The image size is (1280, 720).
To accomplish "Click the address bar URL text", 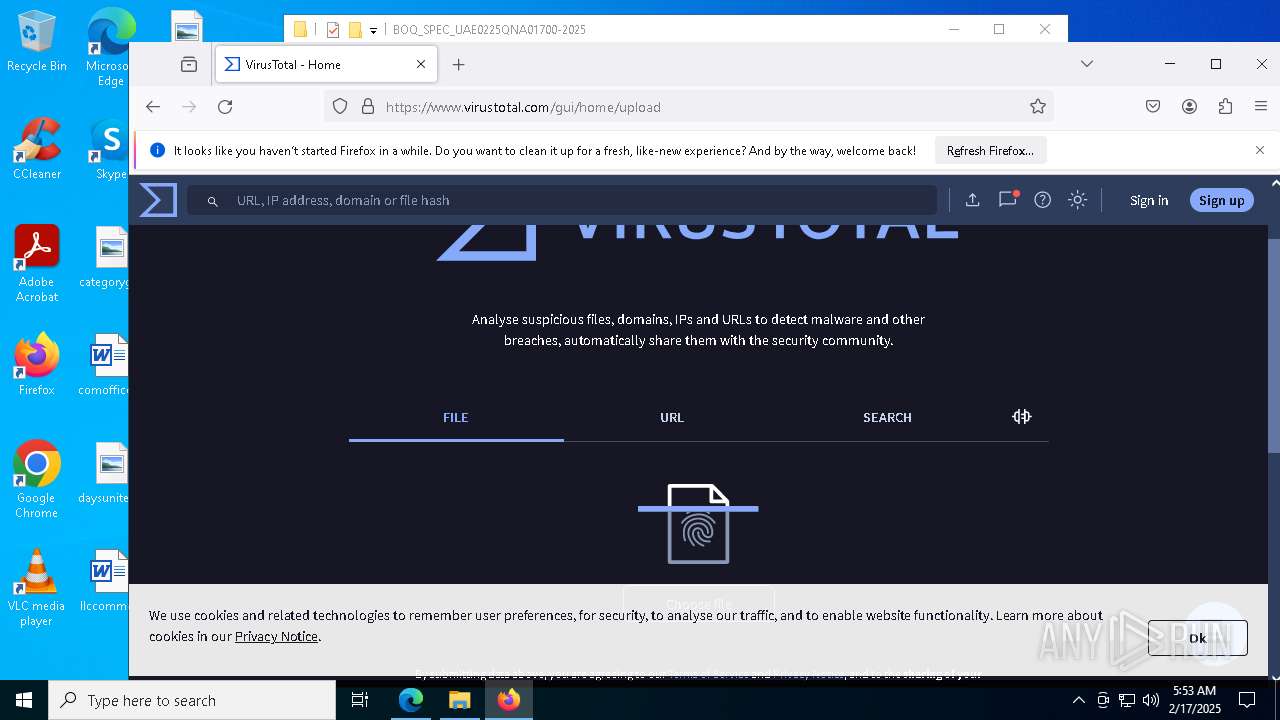I will coord(523,107).
